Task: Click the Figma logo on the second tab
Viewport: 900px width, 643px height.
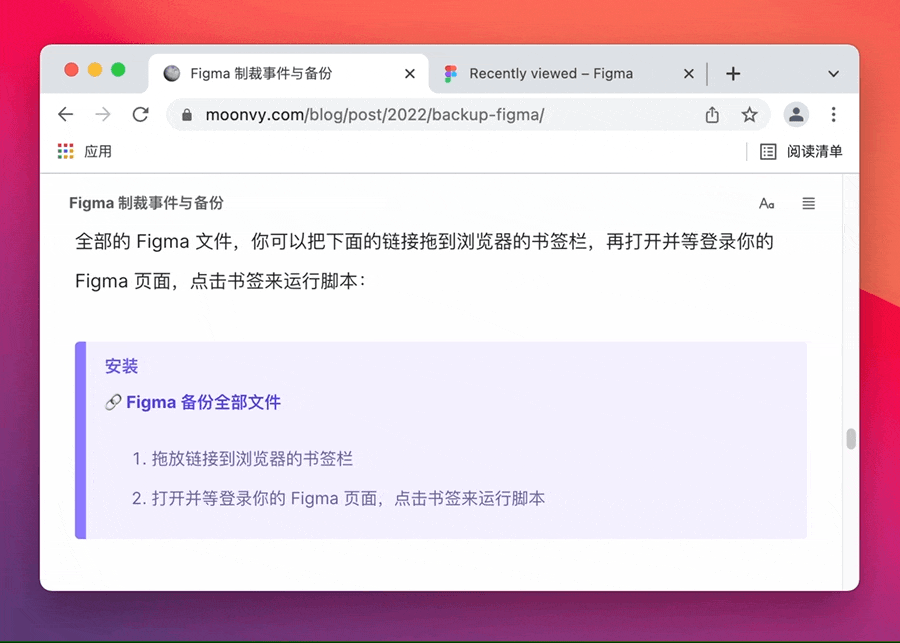Action: tap(451, 73)
